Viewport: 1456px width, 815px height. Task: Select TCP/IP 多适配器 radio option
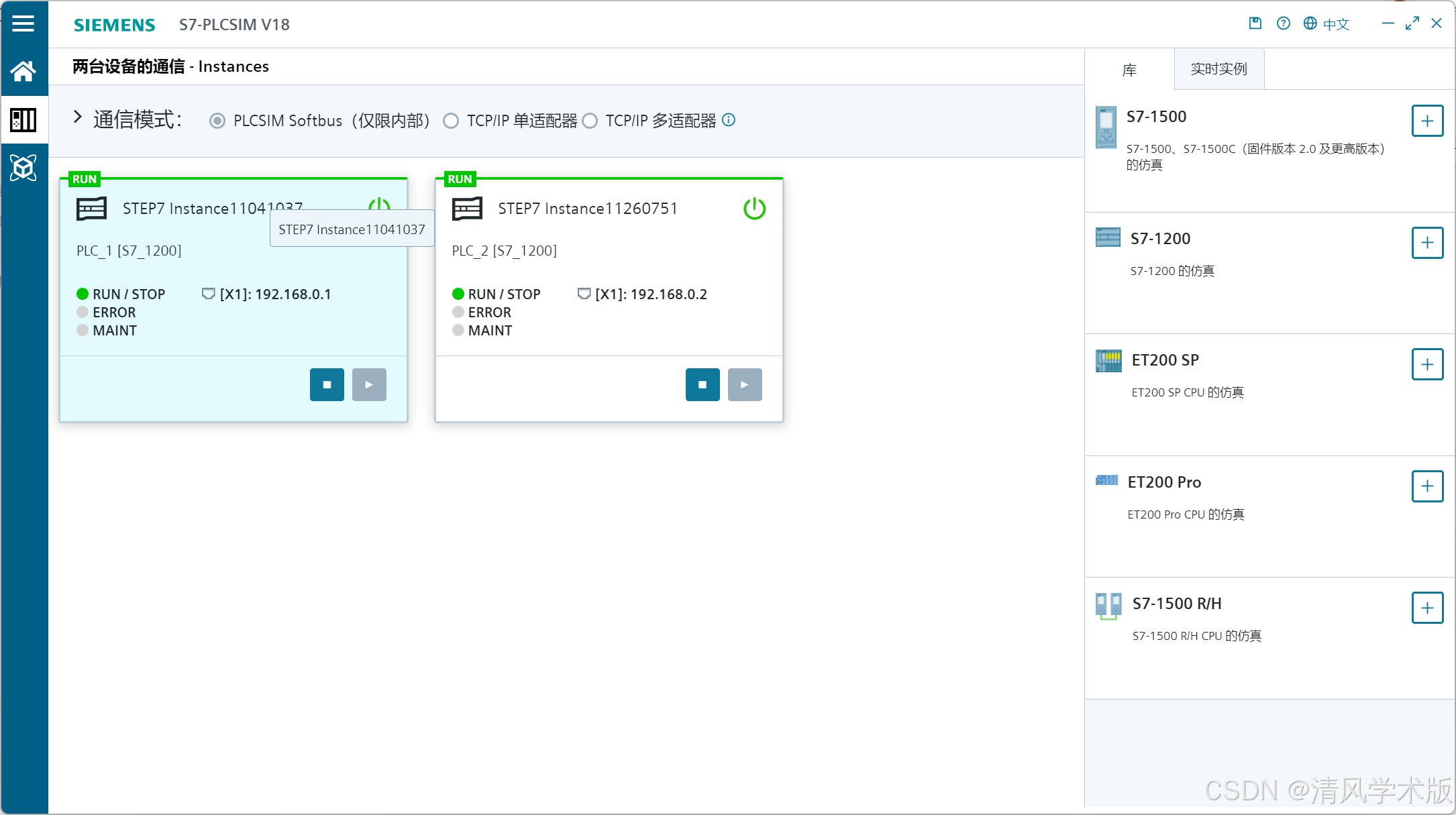pos(590,121)
